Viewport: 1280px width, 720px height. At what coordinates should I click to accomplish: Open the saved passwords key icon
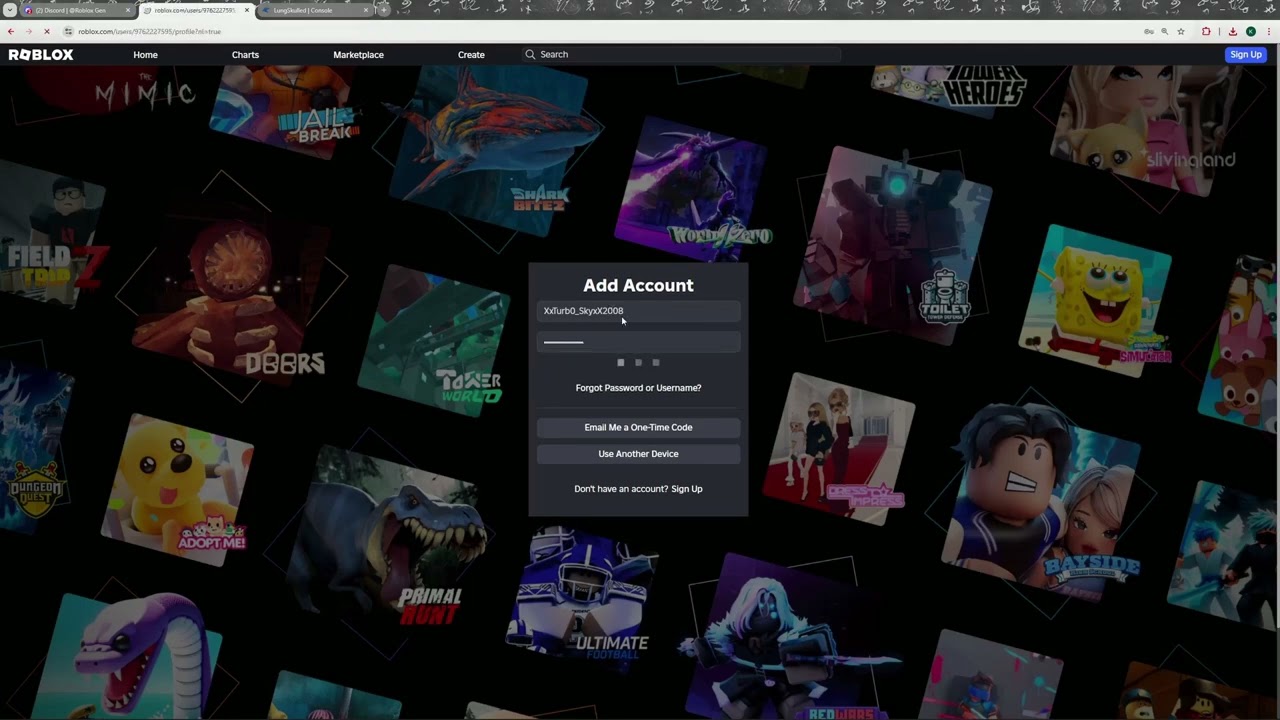point(1149,32)
